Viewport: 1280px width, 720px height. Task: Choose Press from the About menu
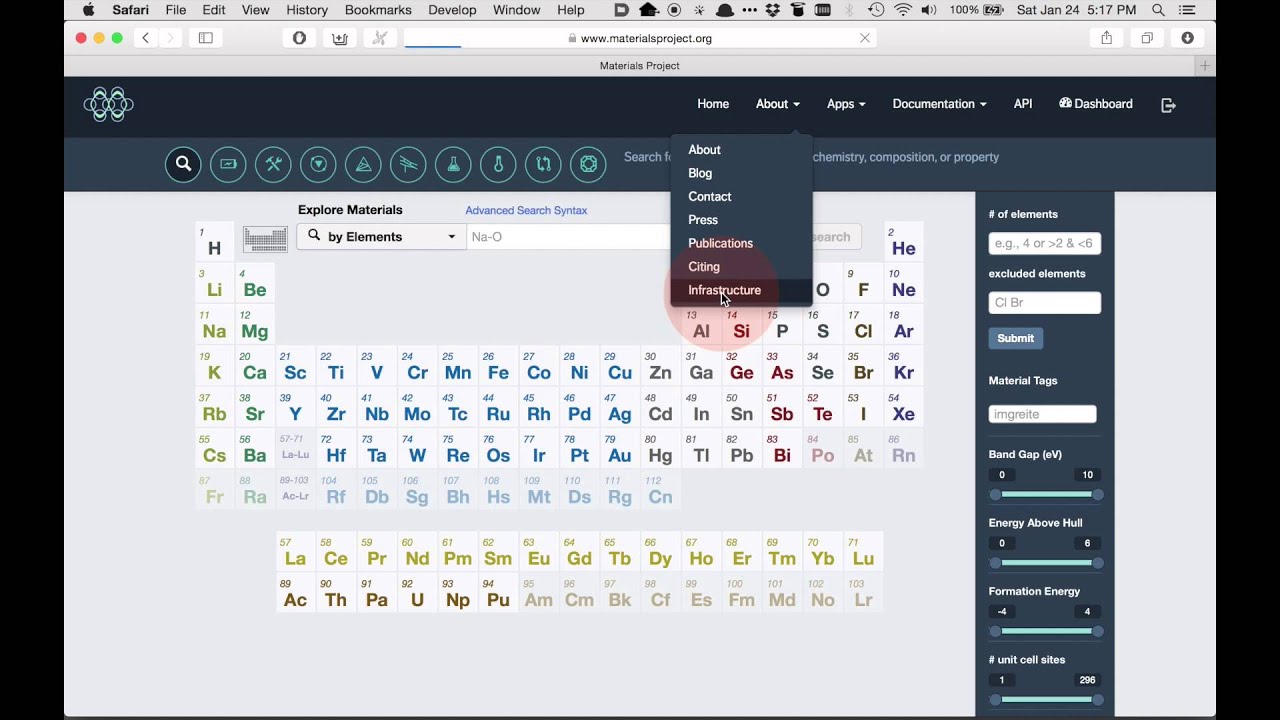[x=703, y=220]
